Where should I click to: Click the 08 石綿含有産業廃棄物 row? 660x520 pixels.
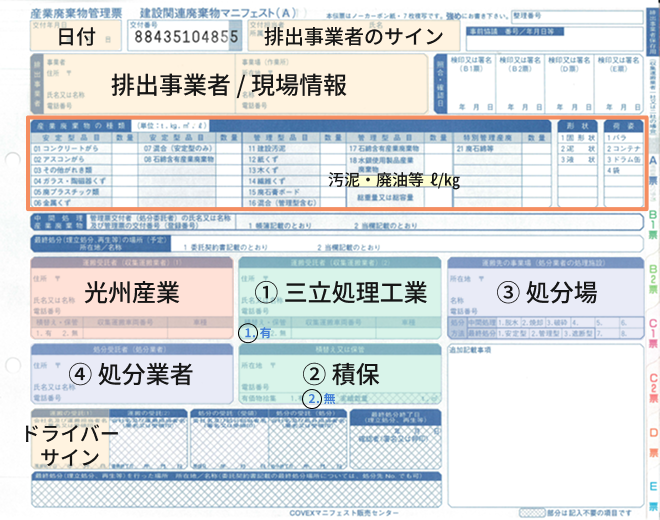(178, 159)
